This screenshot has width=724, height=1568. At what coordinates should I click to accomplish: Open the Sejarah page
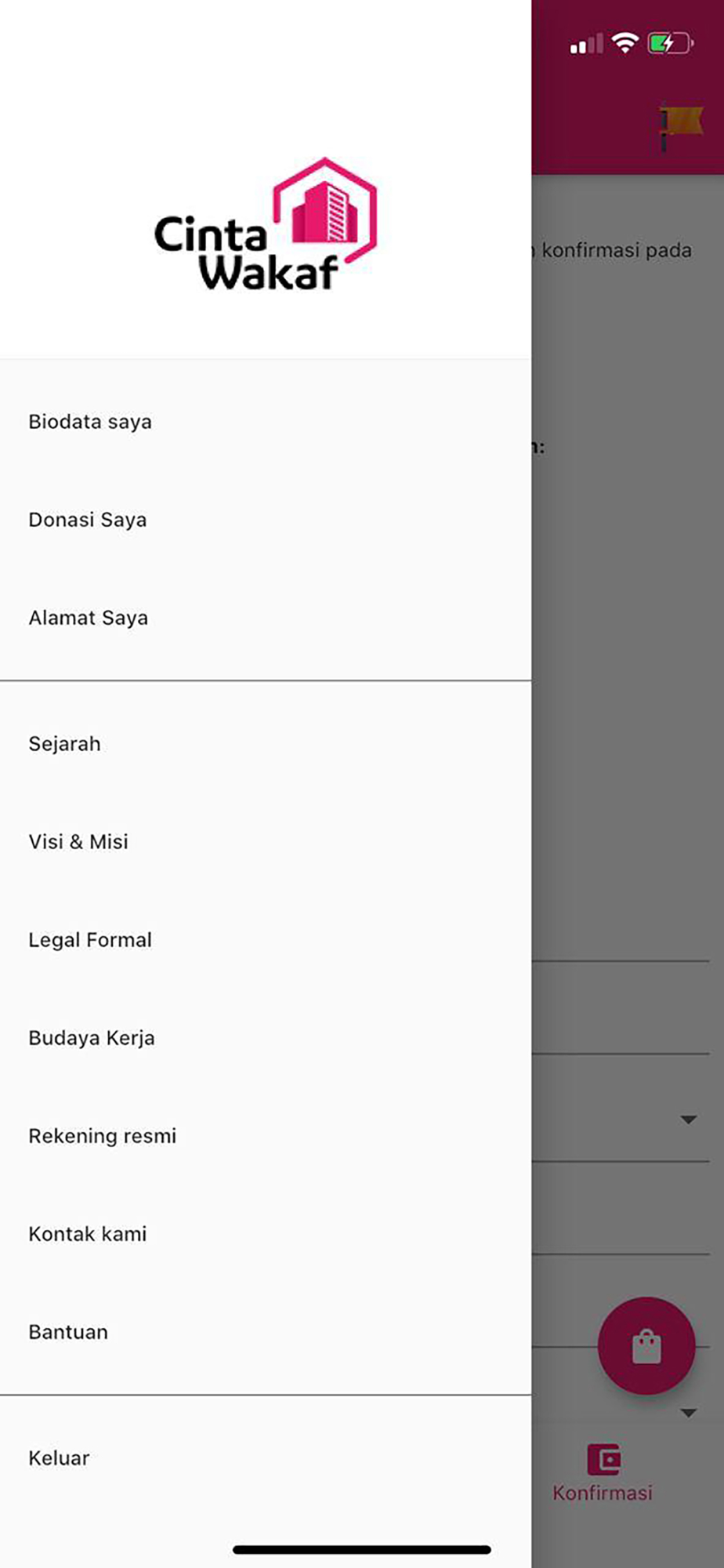click(266, 744)
